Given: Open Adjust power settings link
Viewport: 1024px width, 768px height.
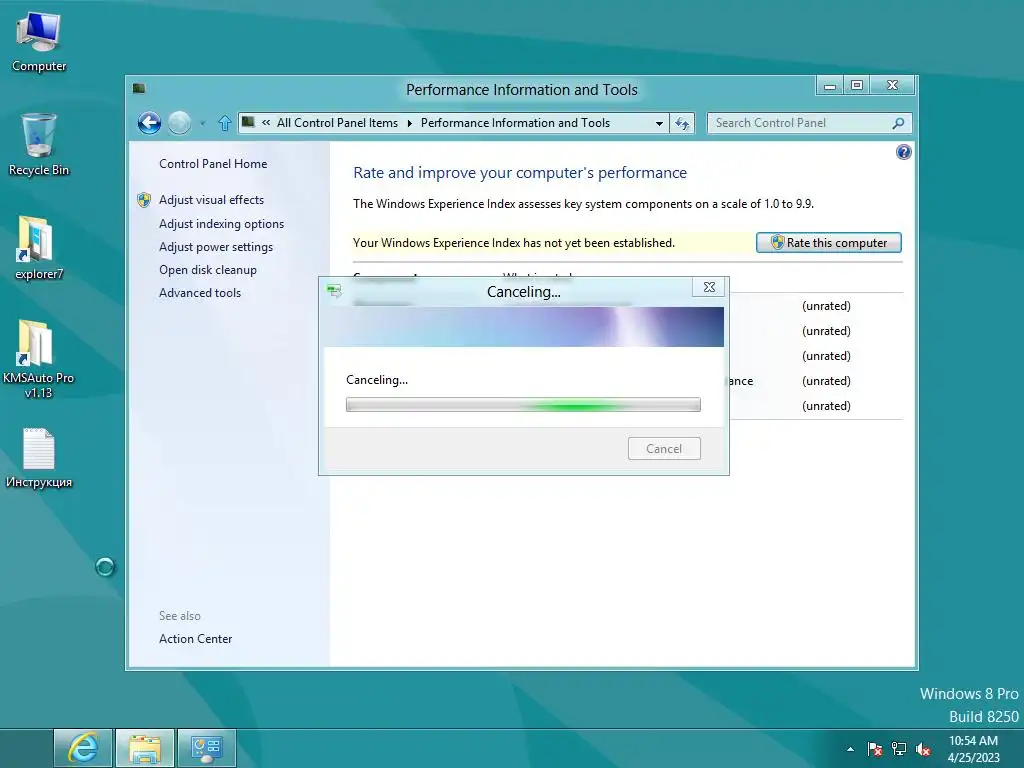Looking at the screenshot, I should click(x=216, y=247).
